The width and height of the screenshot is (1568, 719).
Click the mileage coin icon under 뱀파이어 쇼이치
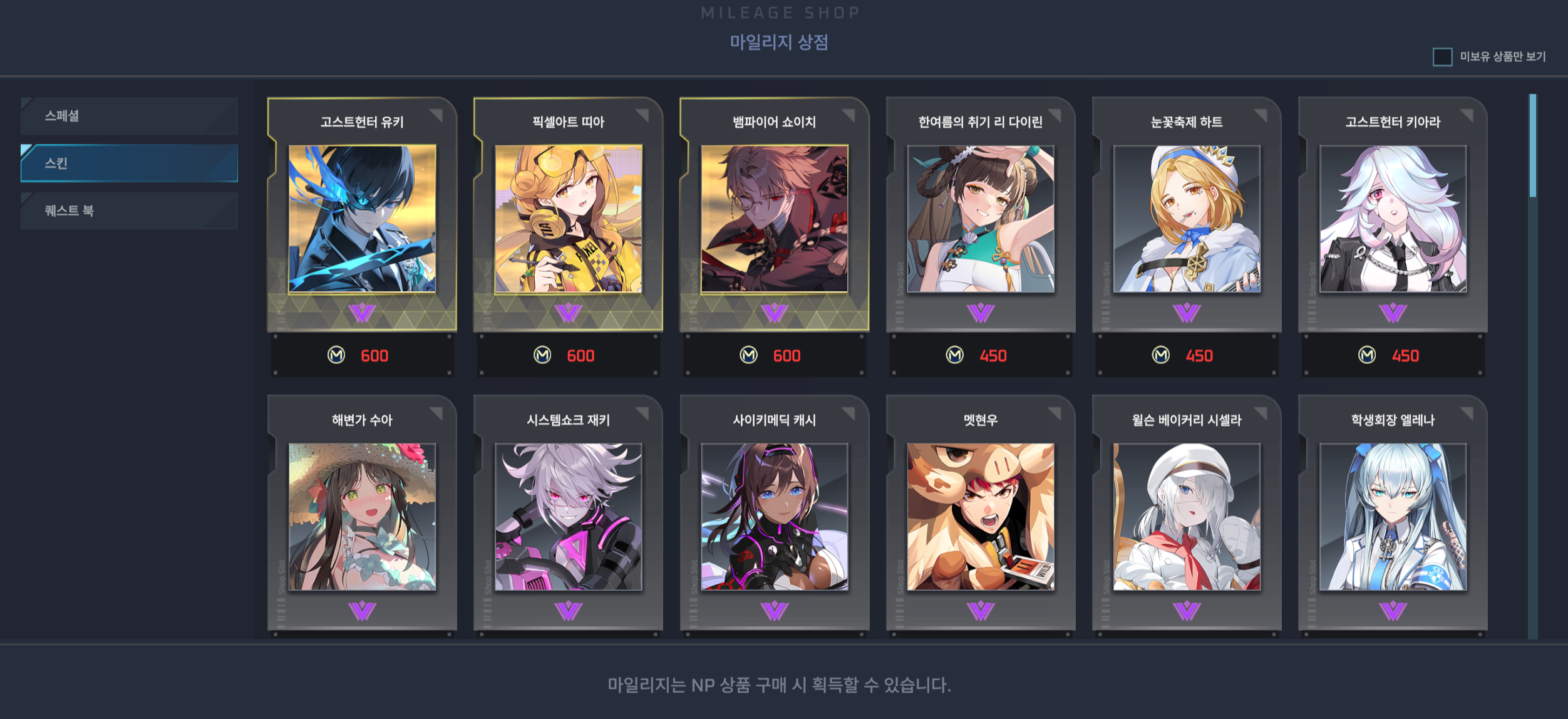click(748, 355)
